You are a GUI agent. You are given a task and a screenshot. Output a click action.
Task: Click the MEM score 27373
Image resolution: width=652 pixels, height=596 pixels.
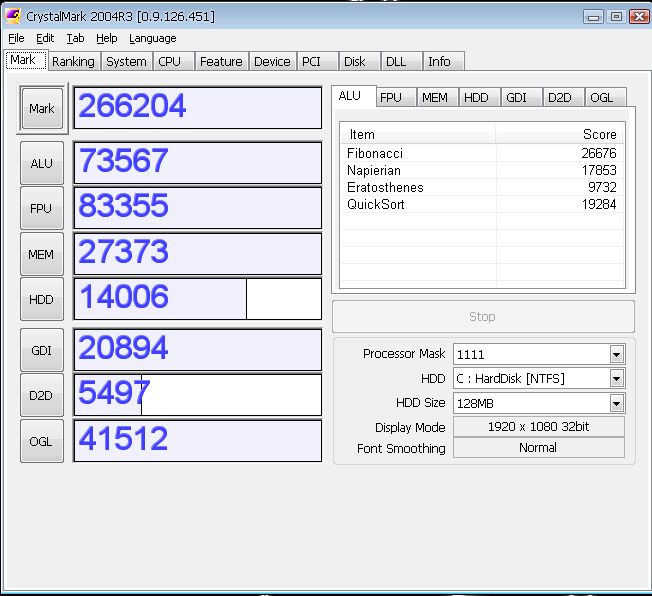(198, 254)
